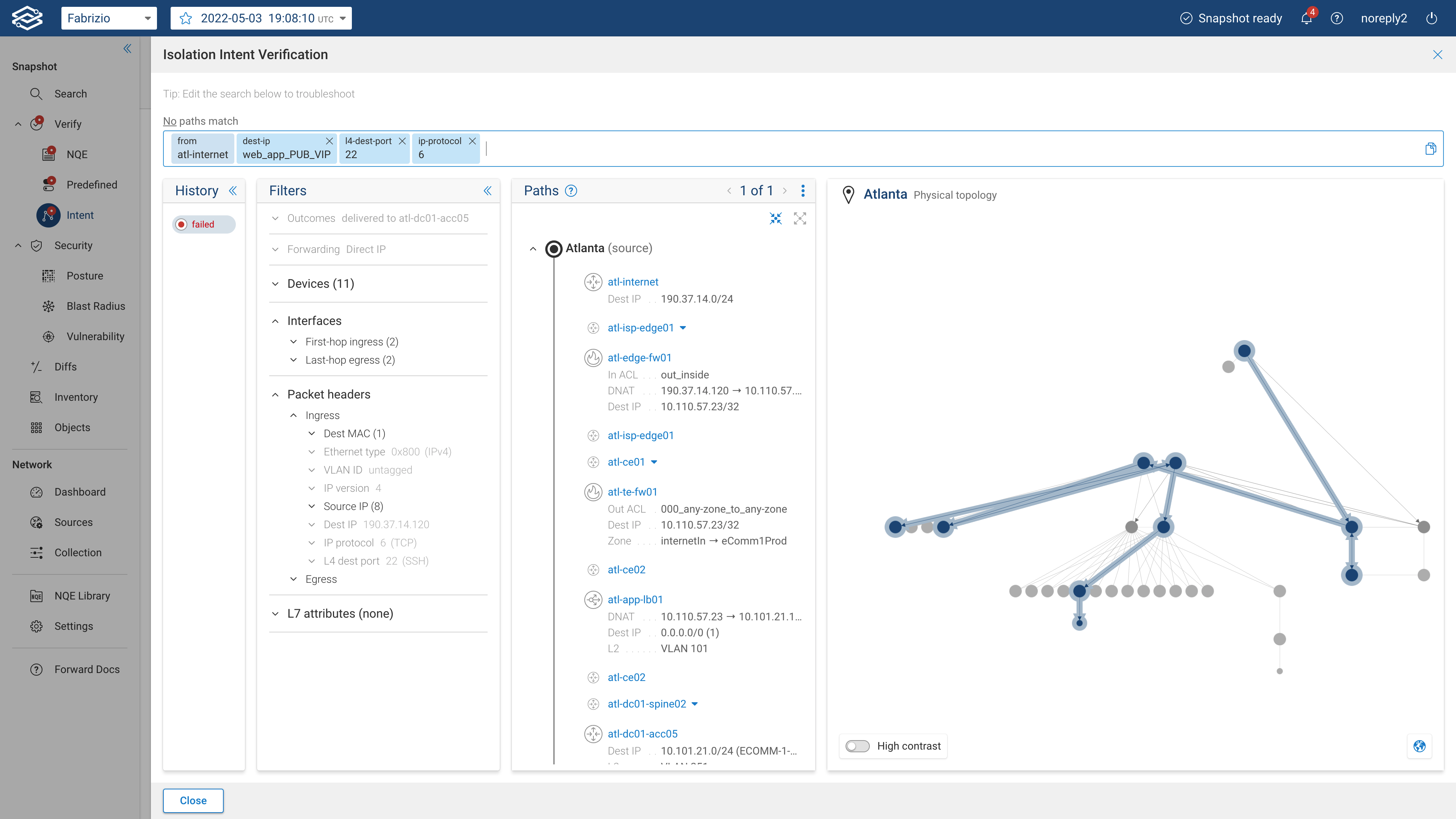The width and height of the screenshot is (1456, 819).
Task: Go to NQE Library sidebar item
Action: pos(82,596)
